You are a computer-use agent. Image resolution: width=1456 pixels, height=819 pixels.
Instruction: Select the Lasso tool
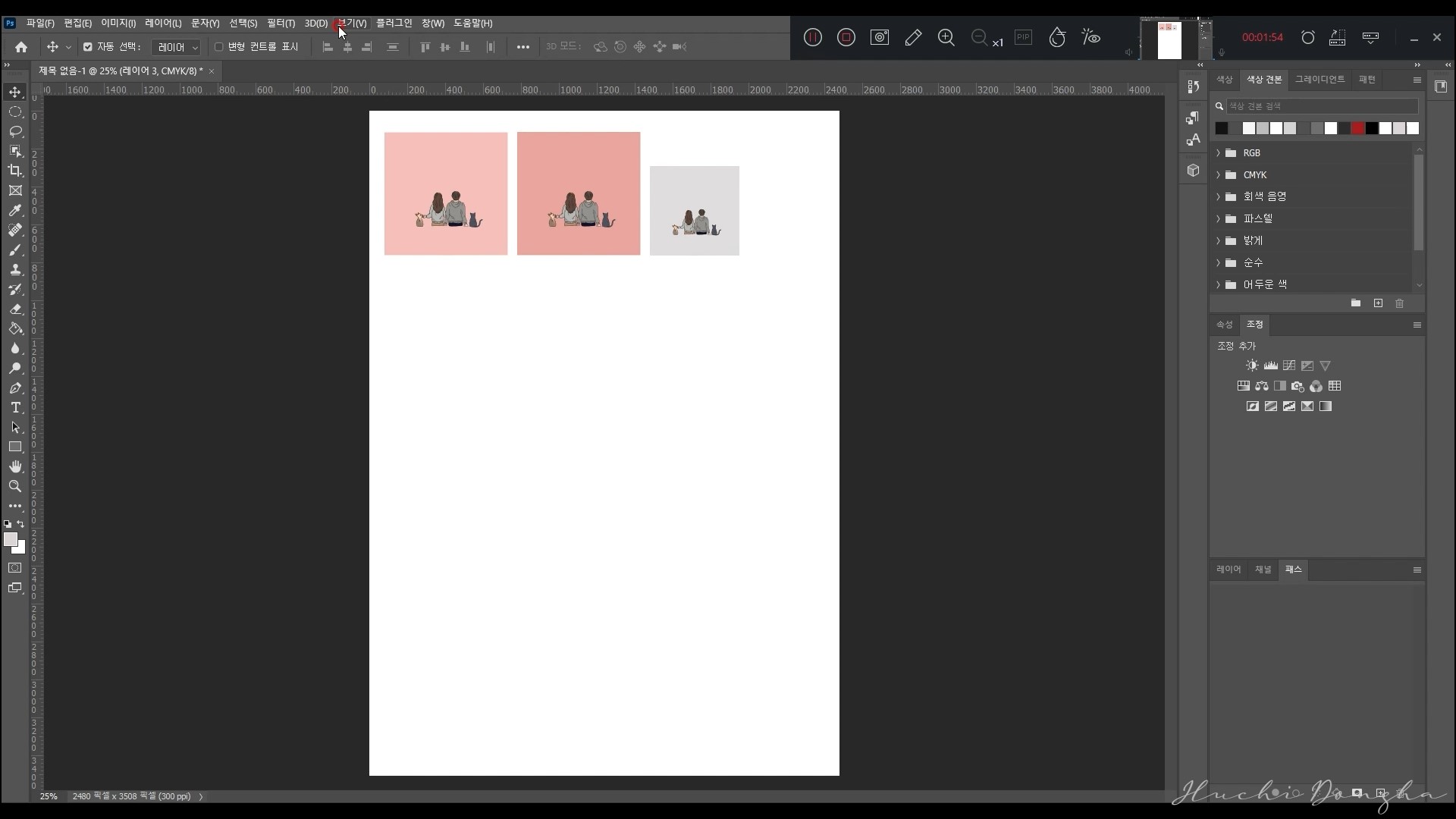pyautogui.click(x=15, y=131)
